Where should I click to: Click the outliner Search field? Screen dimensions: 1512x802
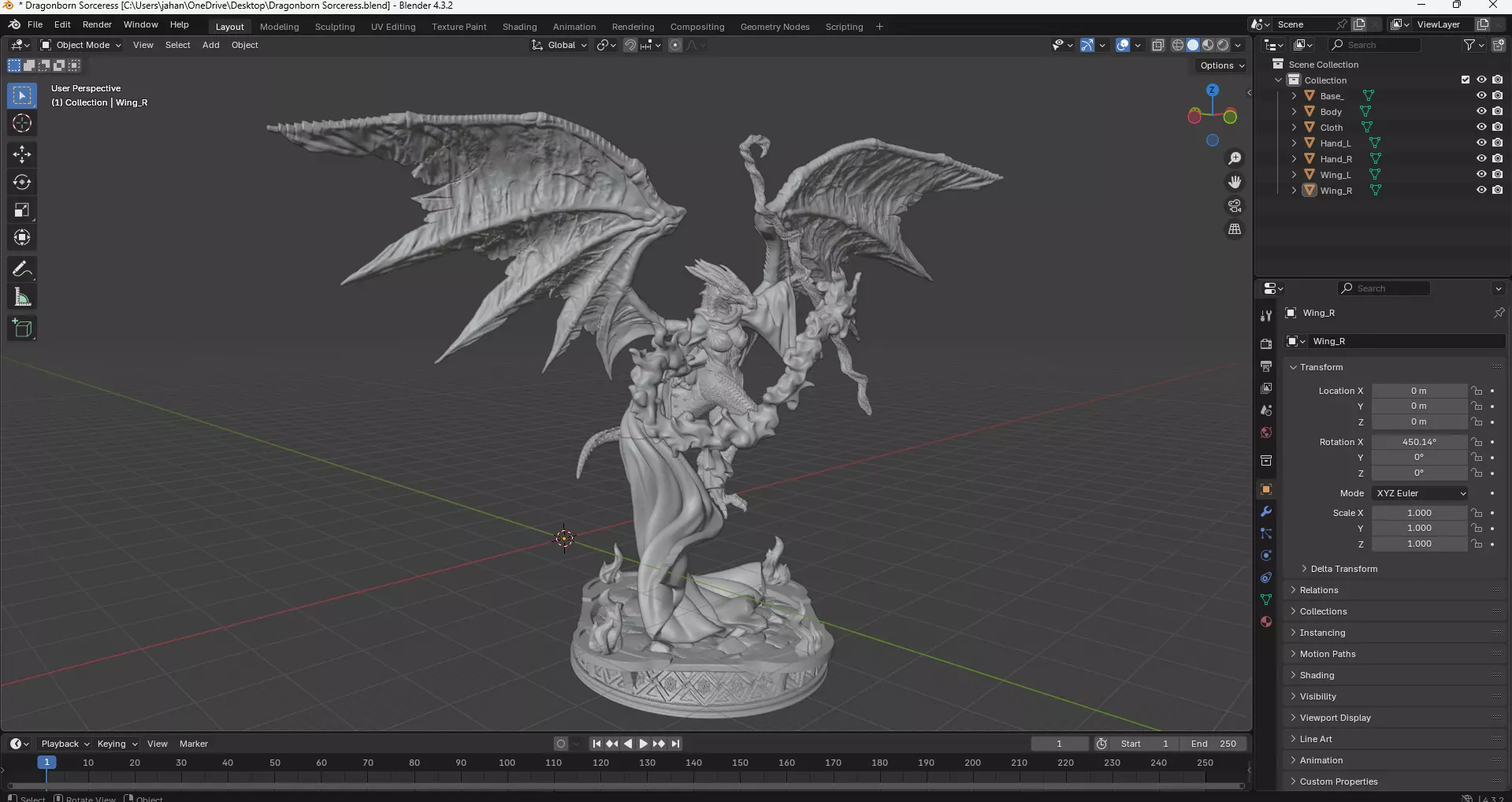pyautogui.click(x=1376, y=45)
